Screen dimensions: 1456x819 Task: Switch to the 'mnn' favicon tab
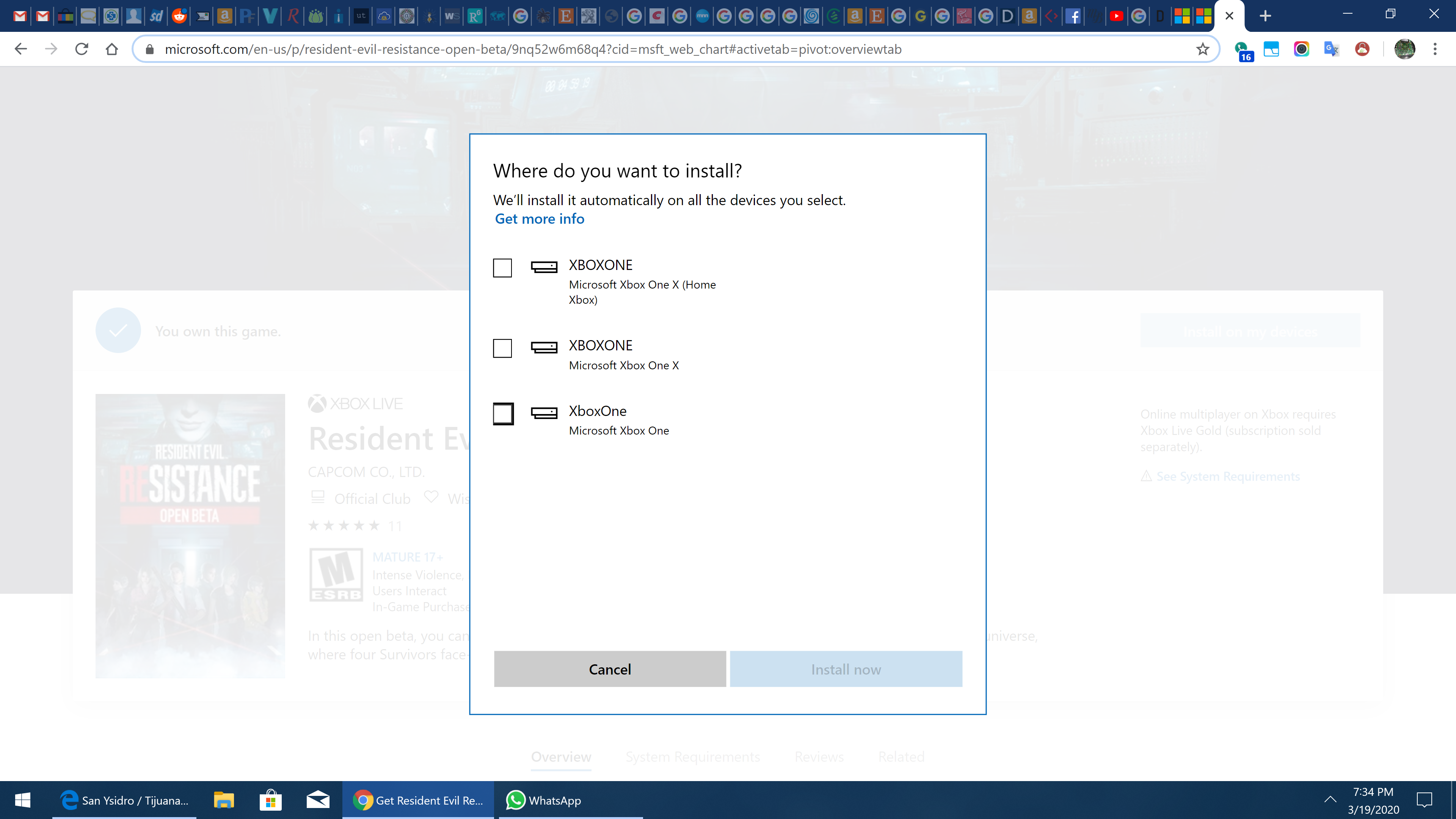pos(703,16)
